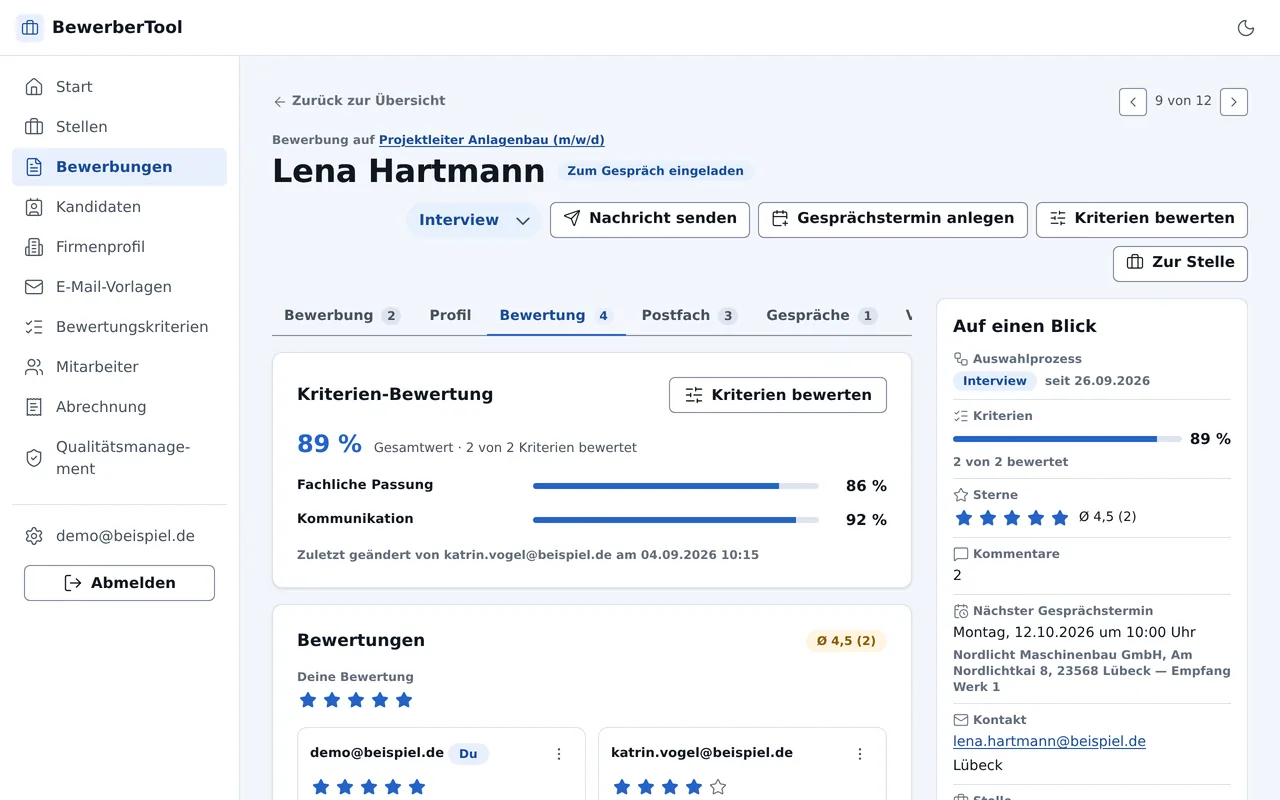
Task: Click the Mitarbeiter people icon
Action: click(34, 367)
